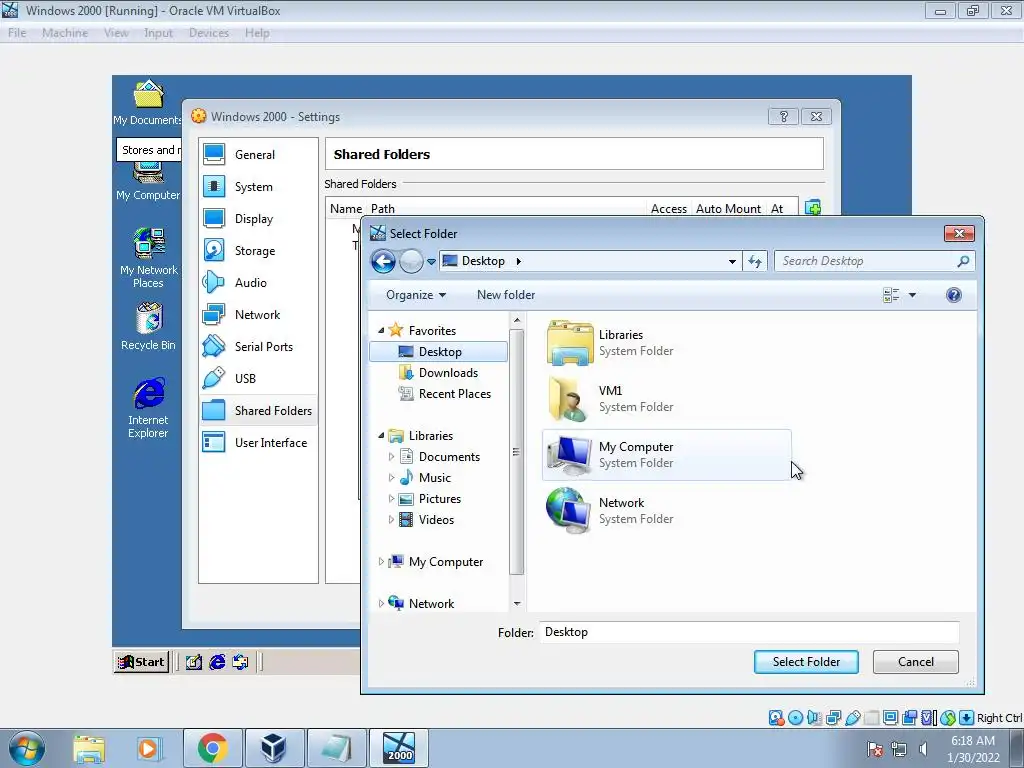Open Chrome from the Windows taskbar
Image resolution: width=1024 pixels, height=768 pixels.
coord(212,748)
